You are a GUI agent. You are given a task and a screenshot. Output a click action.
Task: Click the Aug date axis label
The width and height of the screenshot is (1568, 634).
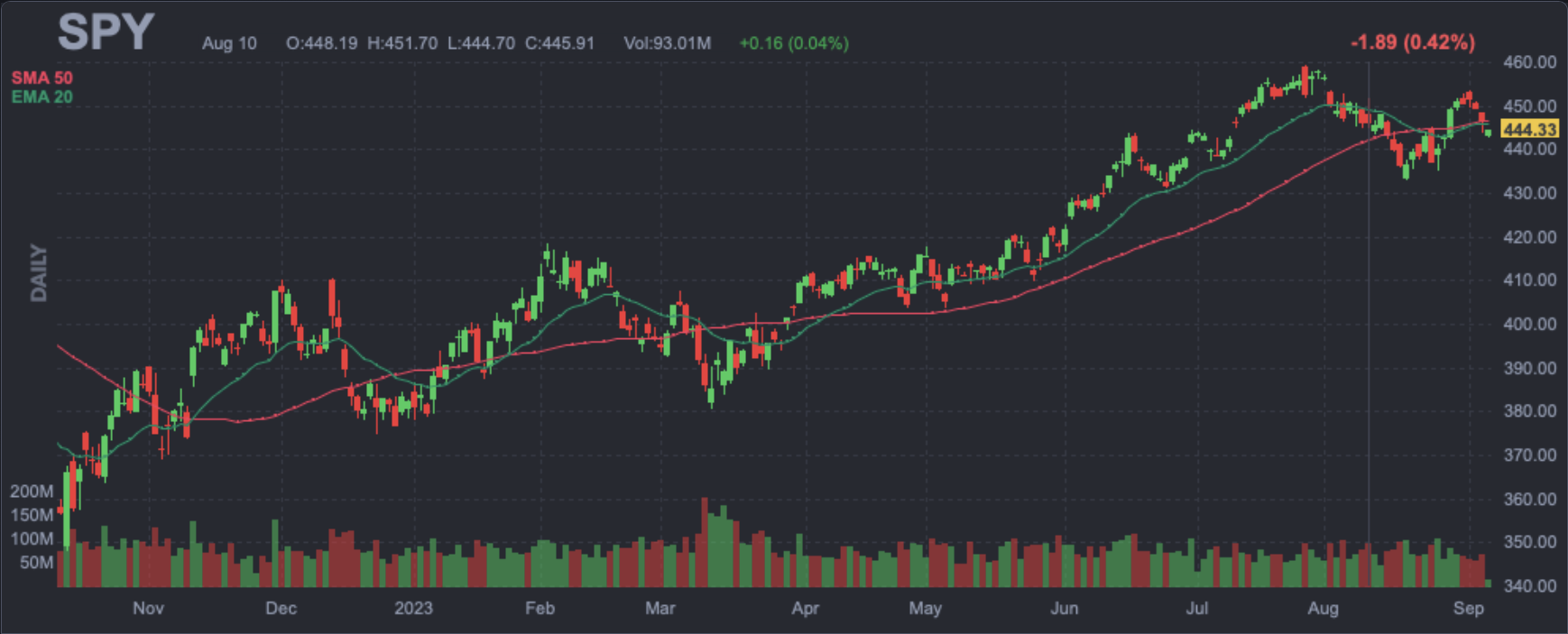1323,609
